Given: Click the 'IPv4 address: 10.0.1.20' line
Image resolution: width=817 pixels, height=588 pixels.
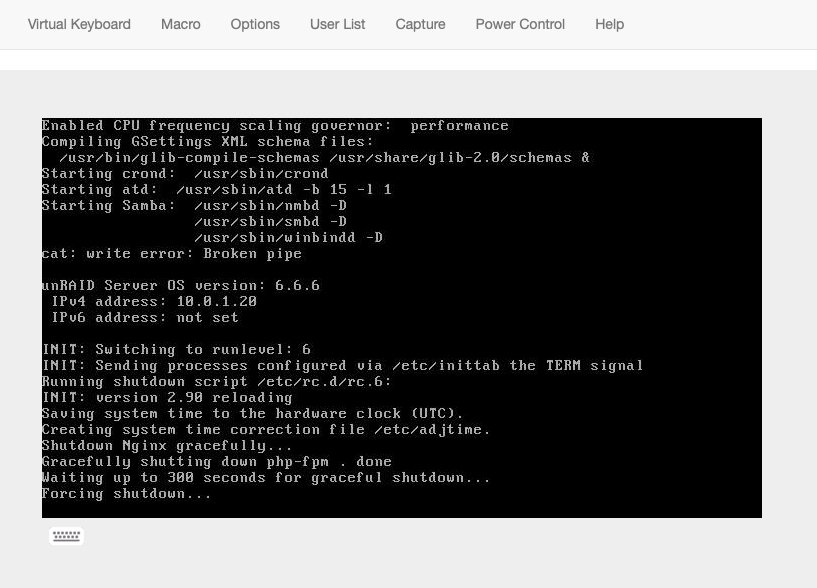Looking at the screenshot, I should (x=154, y=301).
